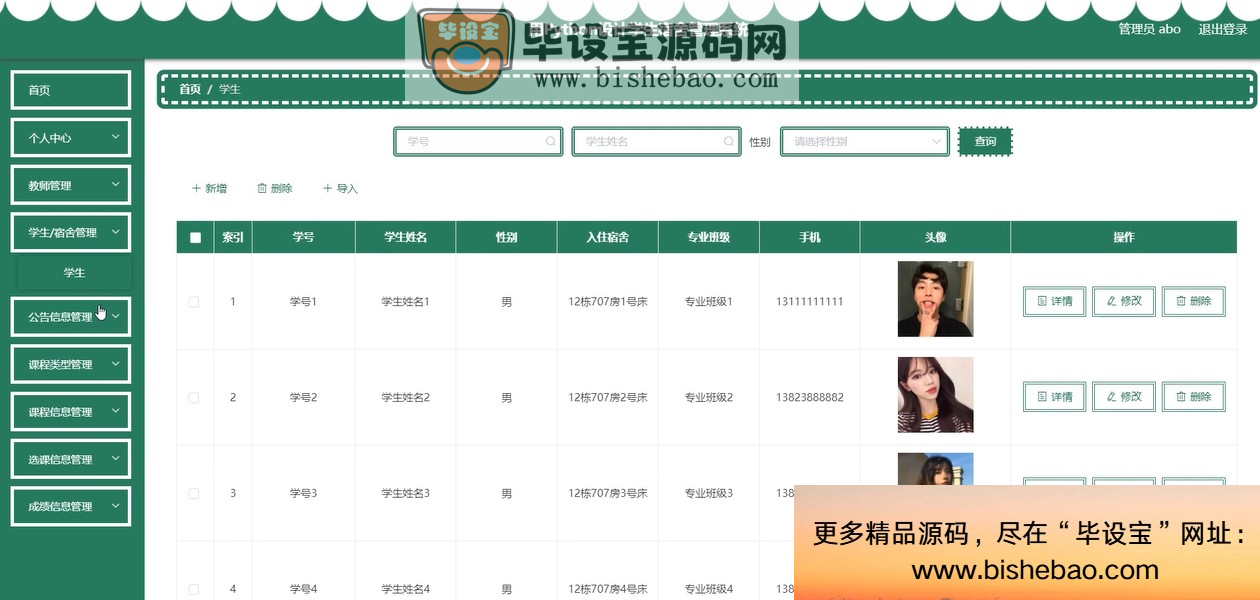1260x600 pixels.
Task: Select the checkbox for row 学号3
Action: point(194,494)
